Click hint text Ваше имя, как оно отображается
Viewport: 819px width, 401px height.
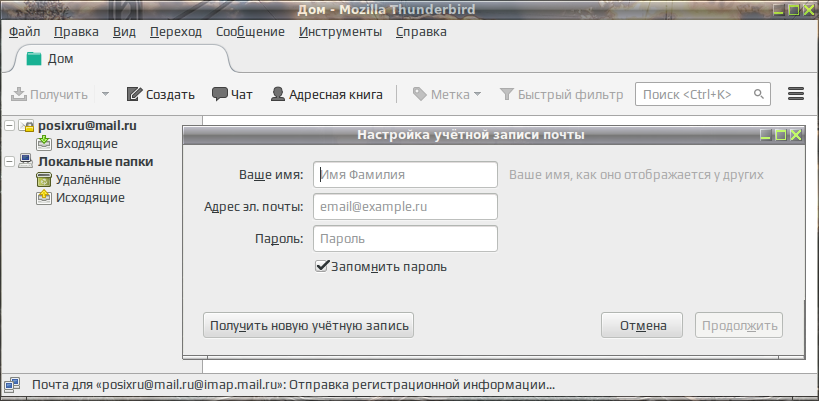tap(636, 175)
